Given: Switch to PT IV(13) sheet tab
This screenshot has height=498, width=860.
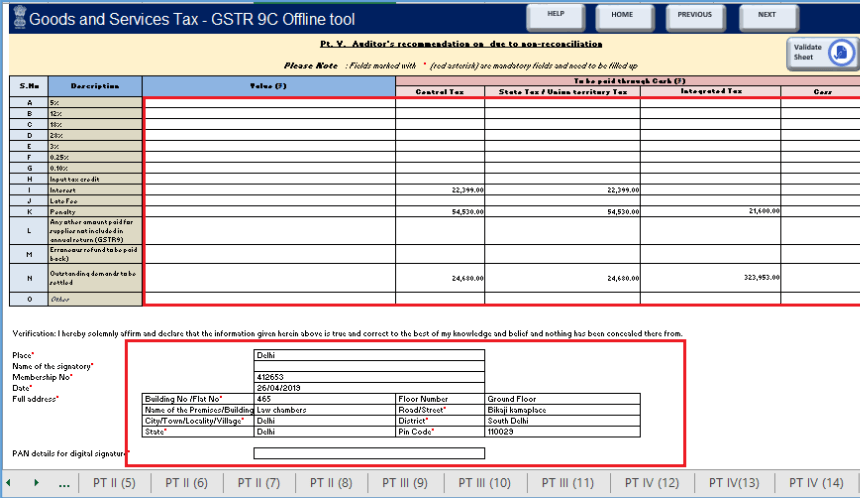Looking at the screenshot, I should click(734, 483).
